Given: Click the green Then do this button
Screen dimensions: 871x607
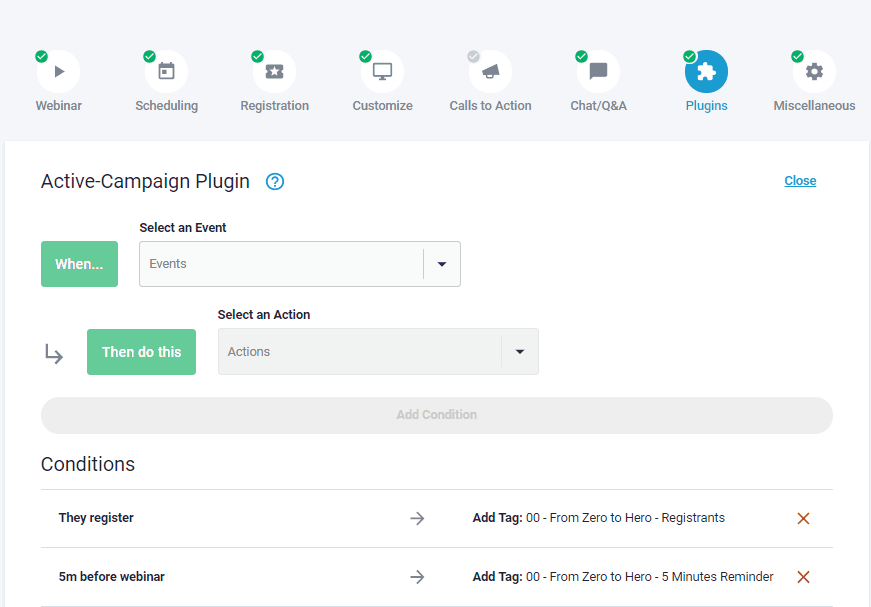Looking at the screenshot, I should [x=142, y=352].
